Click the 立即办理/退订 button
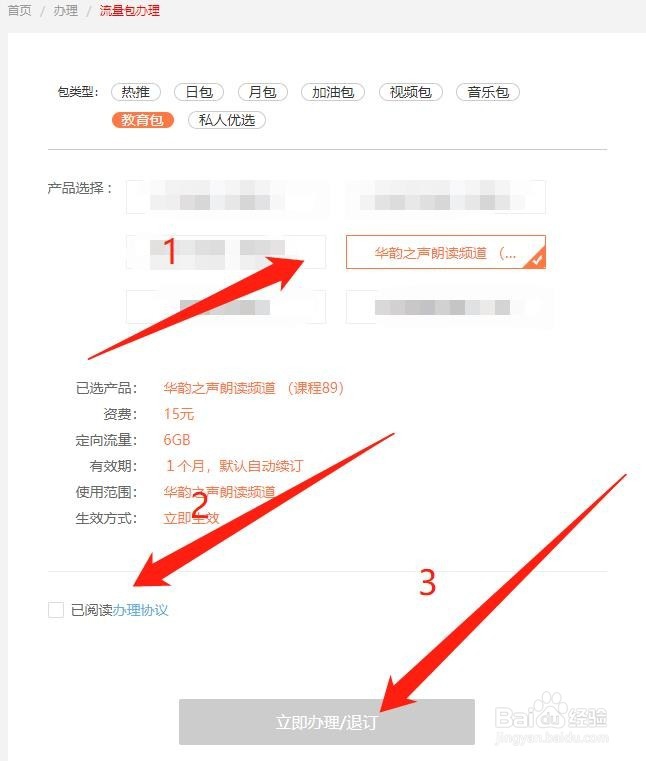 pos(327,722)
